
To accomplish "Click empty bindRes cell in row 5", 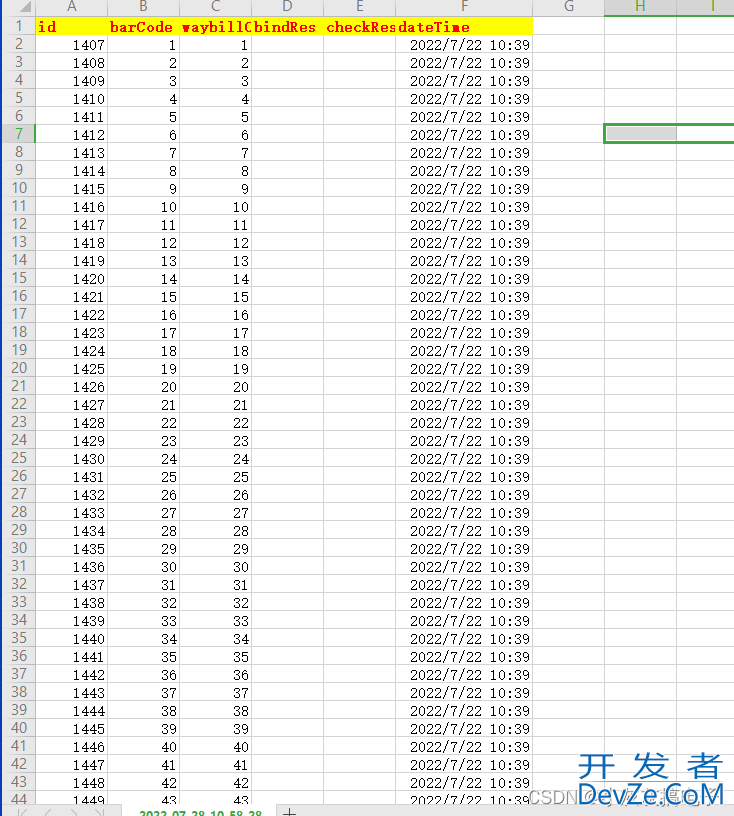I will (287, 99).
